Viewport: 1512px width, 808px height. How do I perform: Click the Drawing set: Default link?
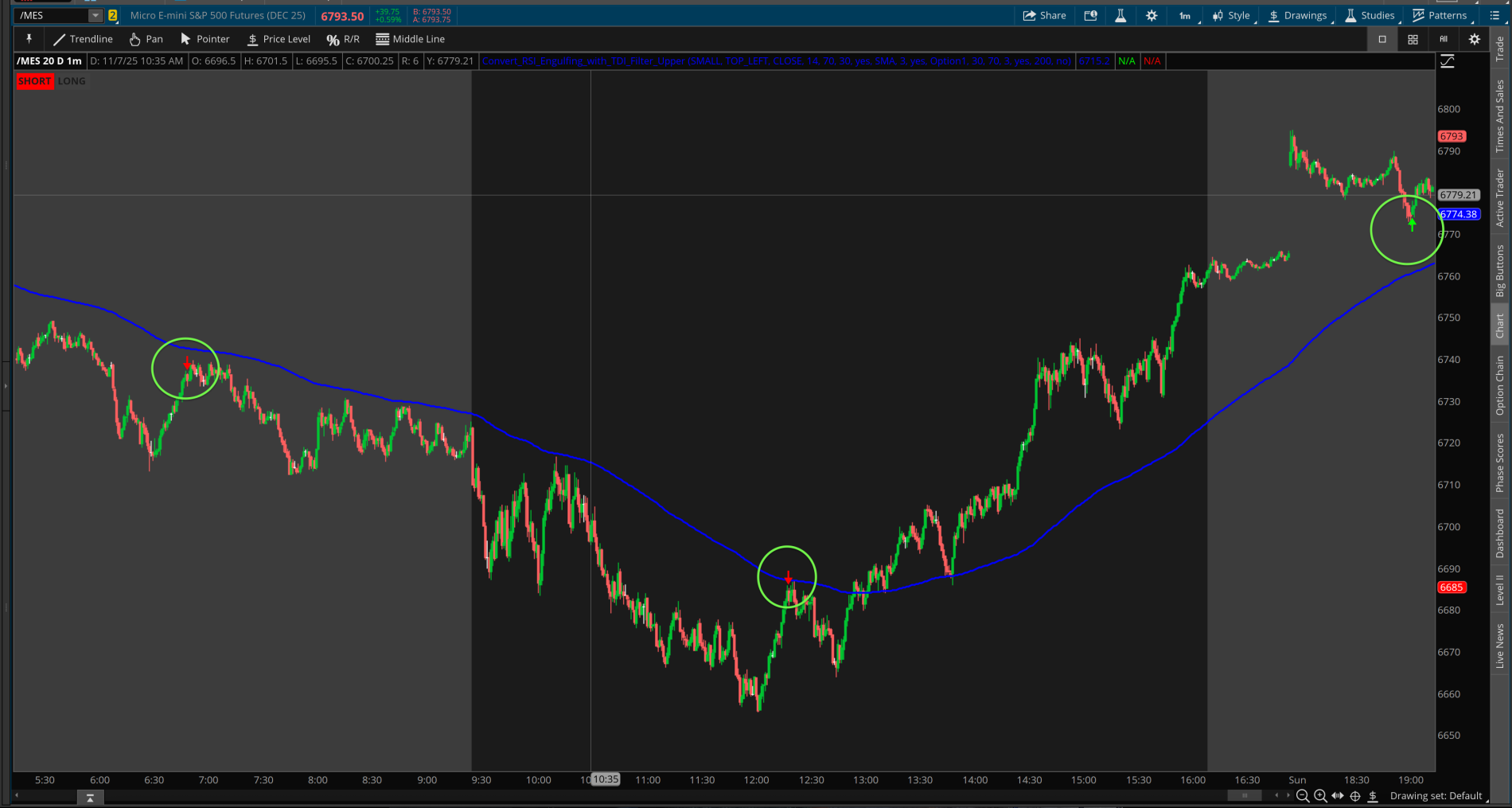(1436, 795)
